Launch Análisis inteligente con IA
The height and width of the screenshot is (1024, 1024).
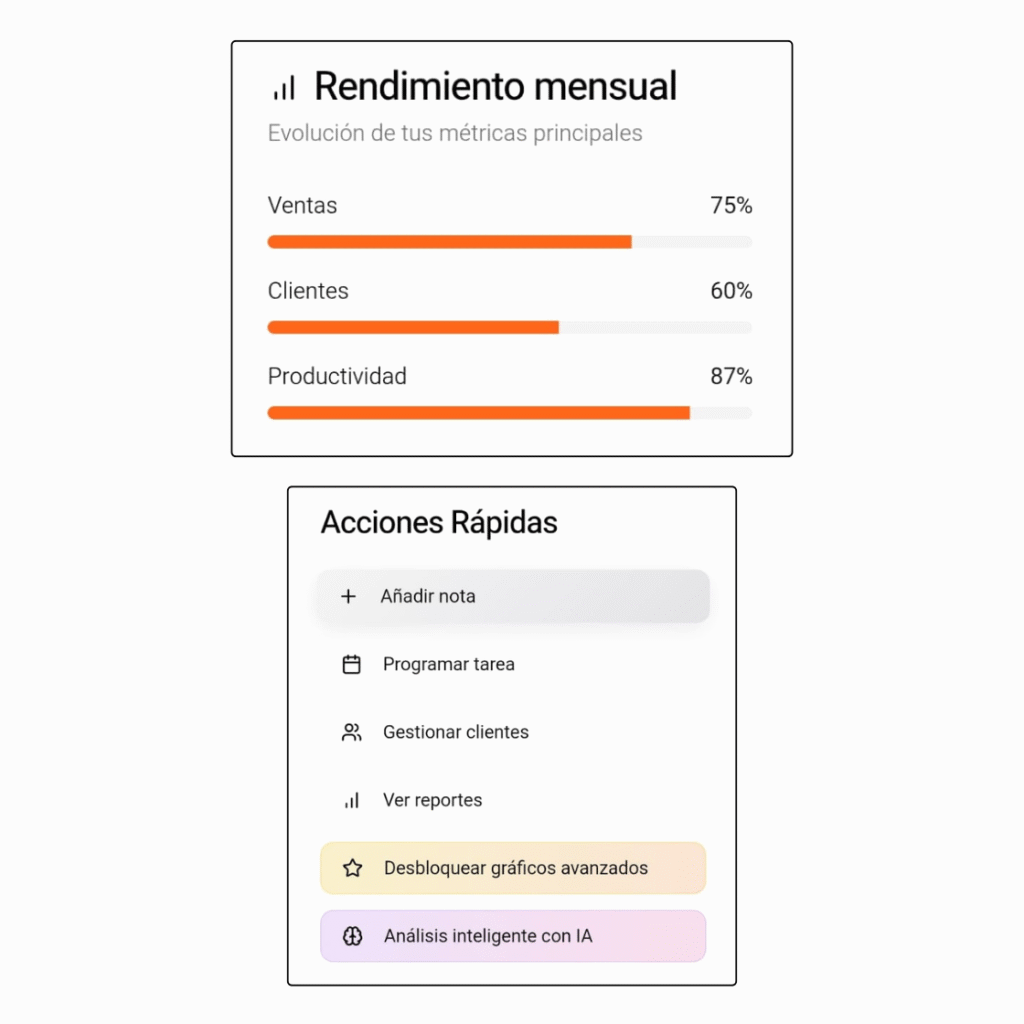(487, 937)
